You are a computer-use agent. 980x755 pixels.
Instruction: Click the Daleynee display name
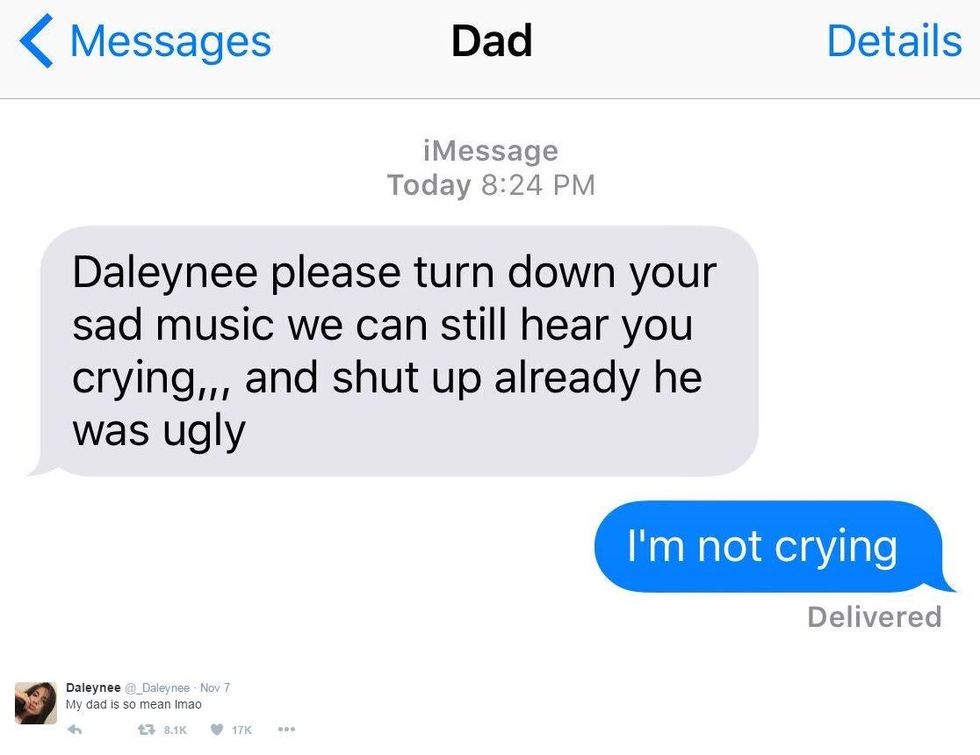pos(93,688)
